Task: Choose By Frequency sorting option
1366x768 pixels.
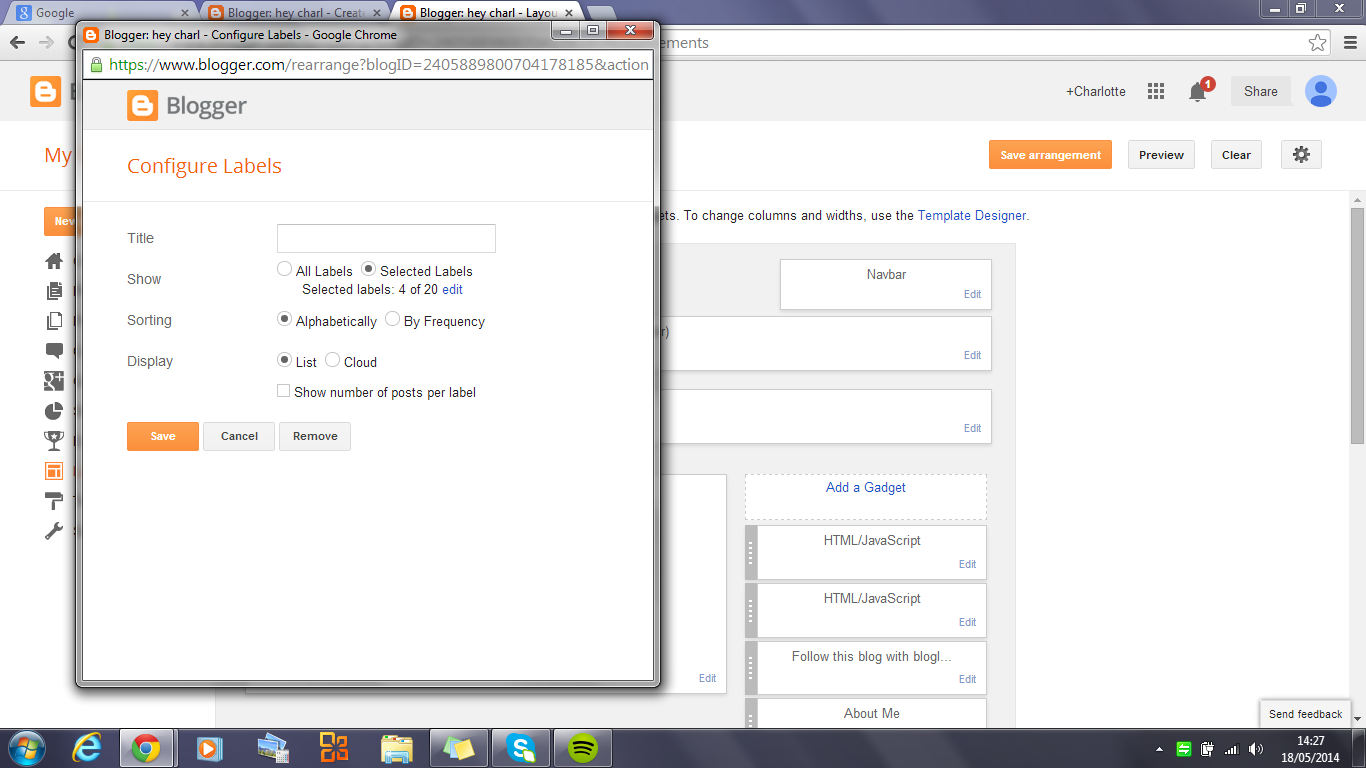Action: point(393,320)
